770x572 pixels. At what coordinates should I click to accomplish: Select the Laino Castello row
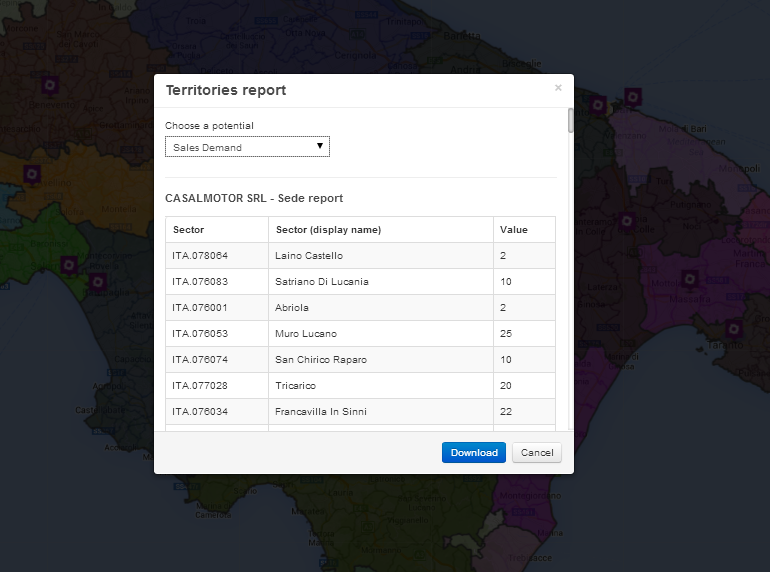309,256
